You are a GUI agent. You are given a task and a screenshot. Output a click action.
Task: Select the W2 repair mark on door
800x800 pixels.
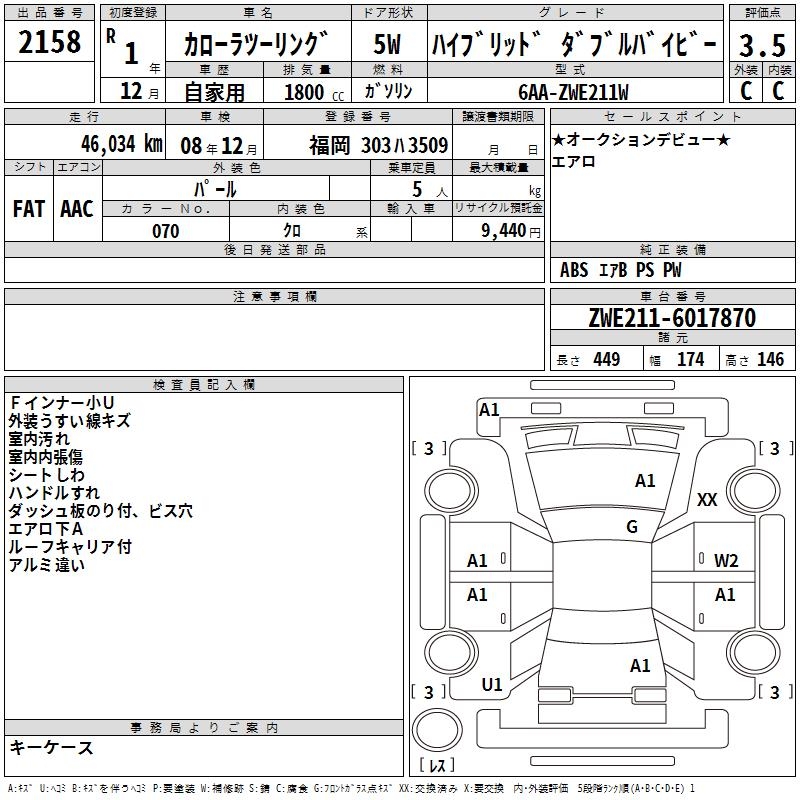click(726, 561)
